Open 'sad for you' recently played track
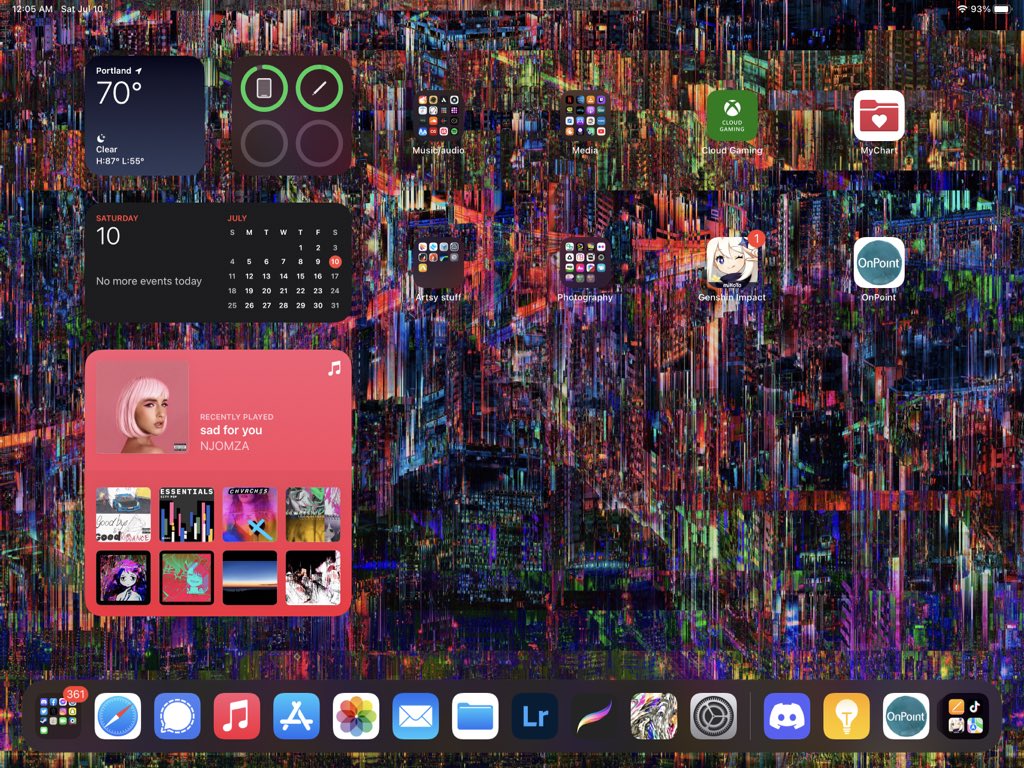1024x768 pixels. point(231,430)
